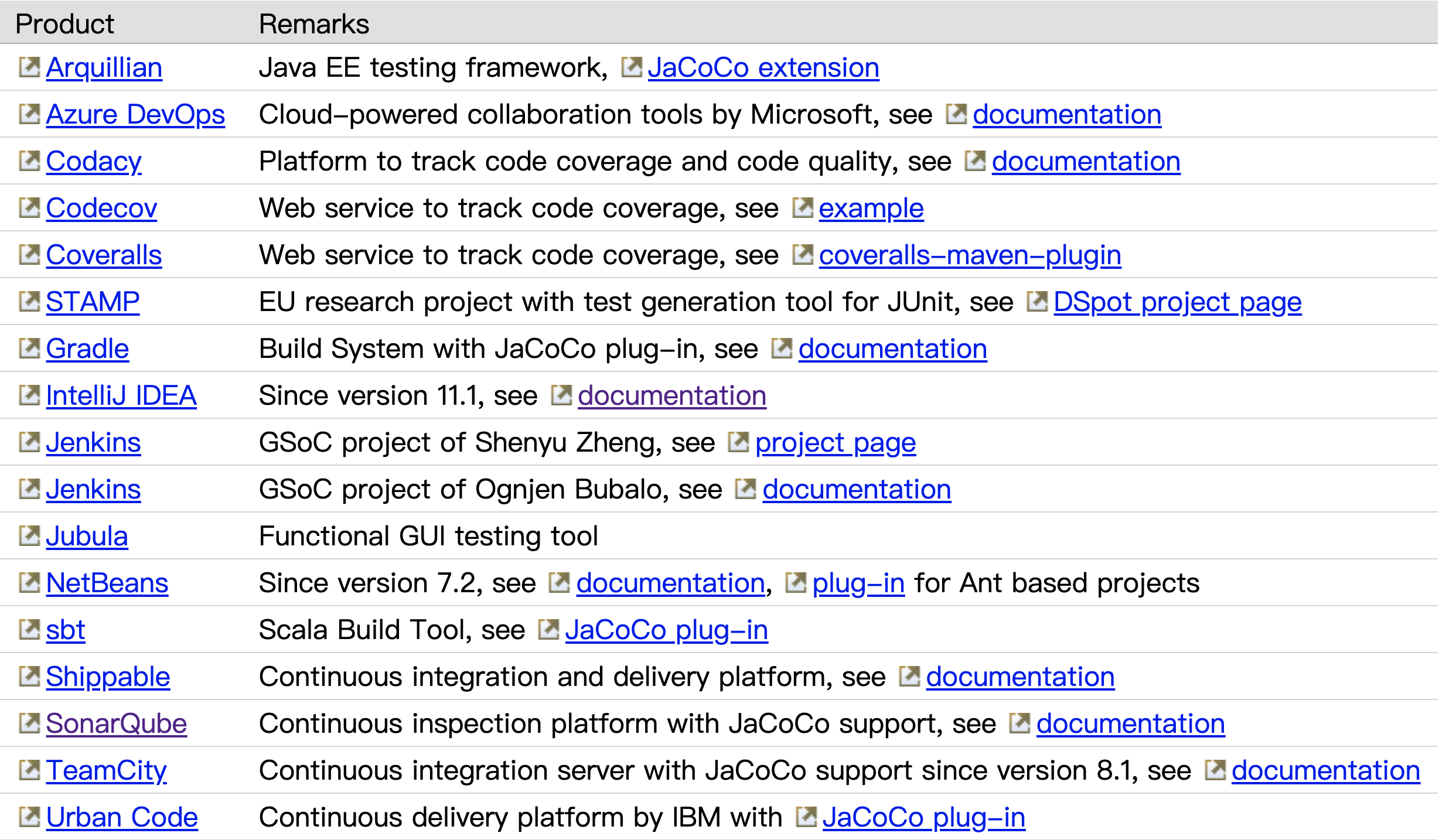Click the external-link icon next to Urban Code

coord(29,817)
